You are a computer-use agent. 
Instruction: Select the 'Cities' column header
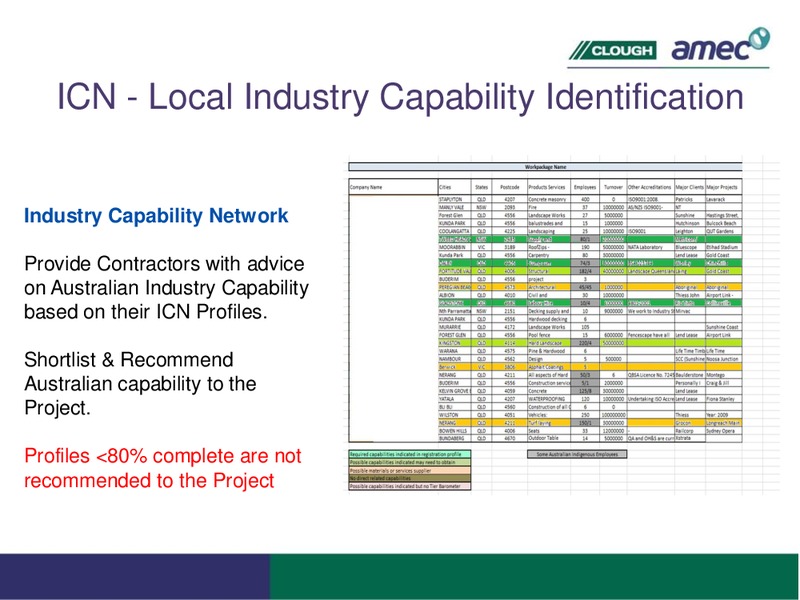(455, 187)
